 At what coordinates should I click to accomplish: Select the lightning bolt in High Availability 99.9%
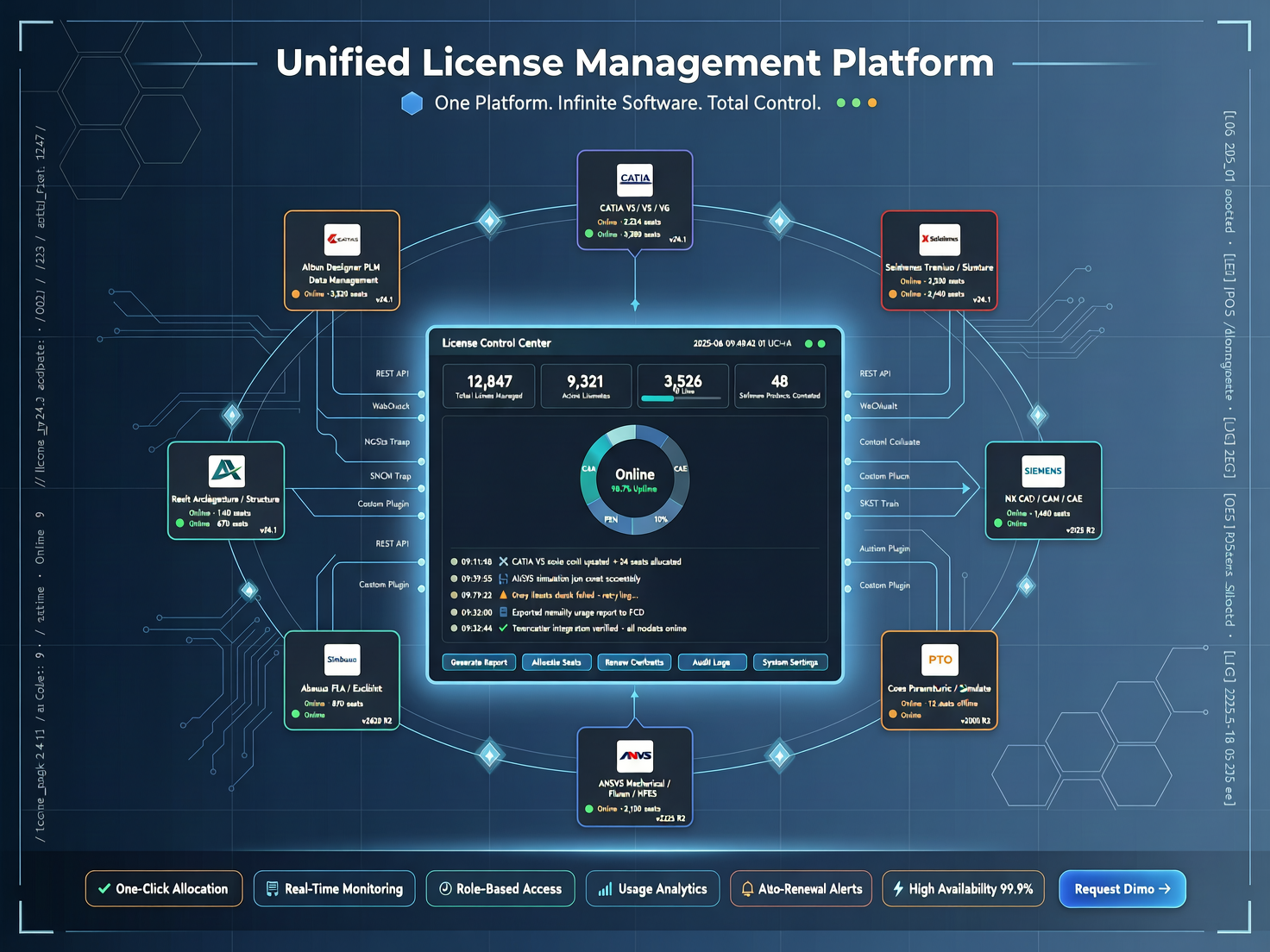point(898,889)
